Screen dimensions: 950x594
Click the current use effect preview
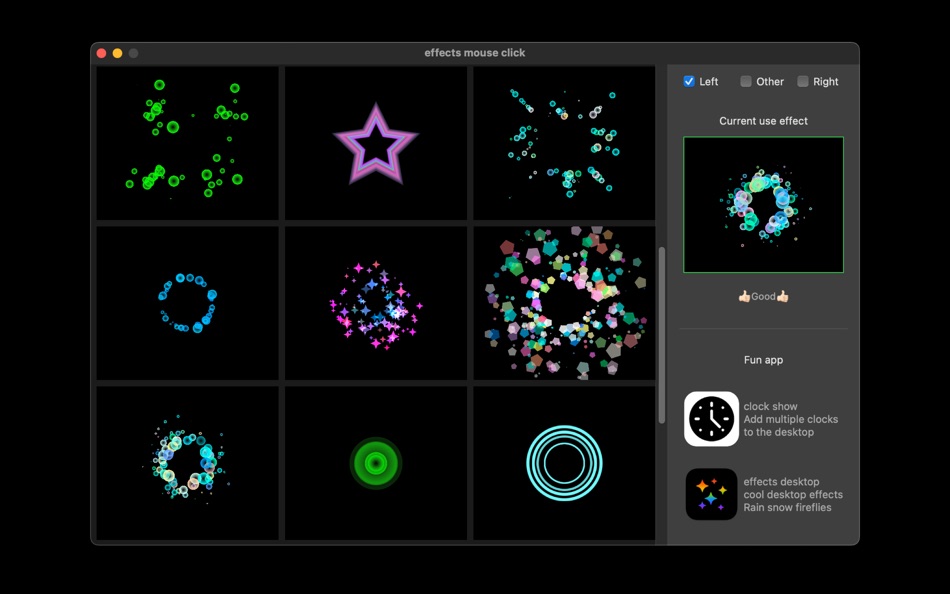click(x=763, y=205)
